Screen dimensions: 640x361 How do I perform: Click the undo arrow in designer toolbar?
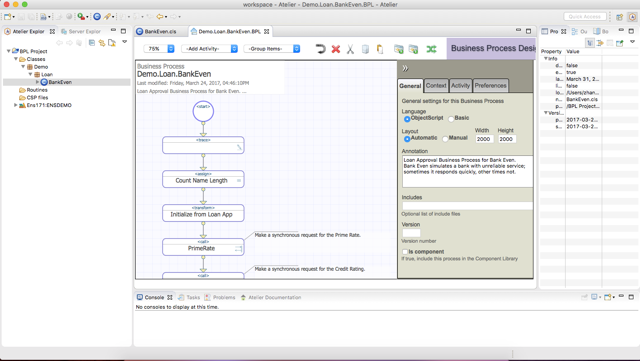point(320,49)
